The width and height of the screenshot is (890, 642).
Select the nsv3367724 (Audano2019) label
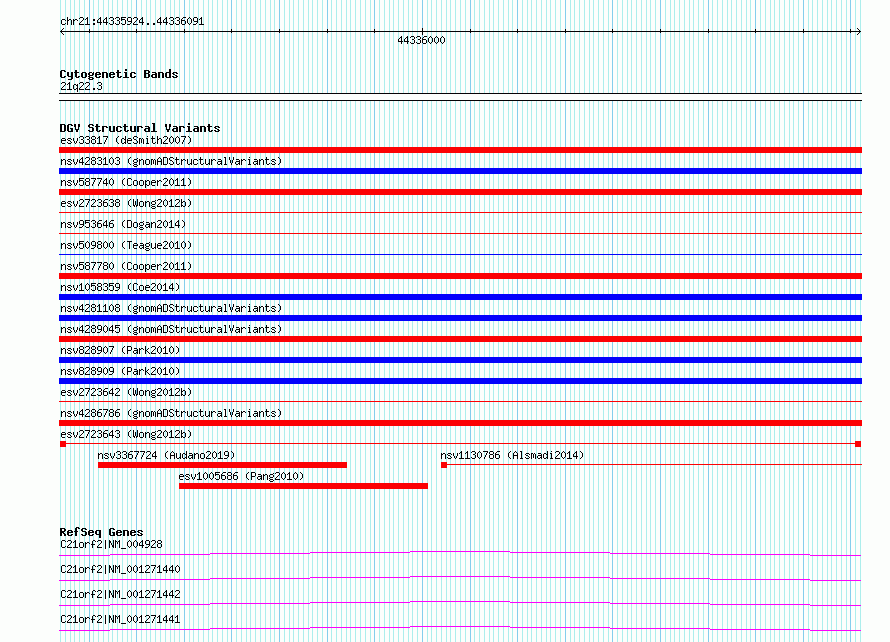(166, 455)
